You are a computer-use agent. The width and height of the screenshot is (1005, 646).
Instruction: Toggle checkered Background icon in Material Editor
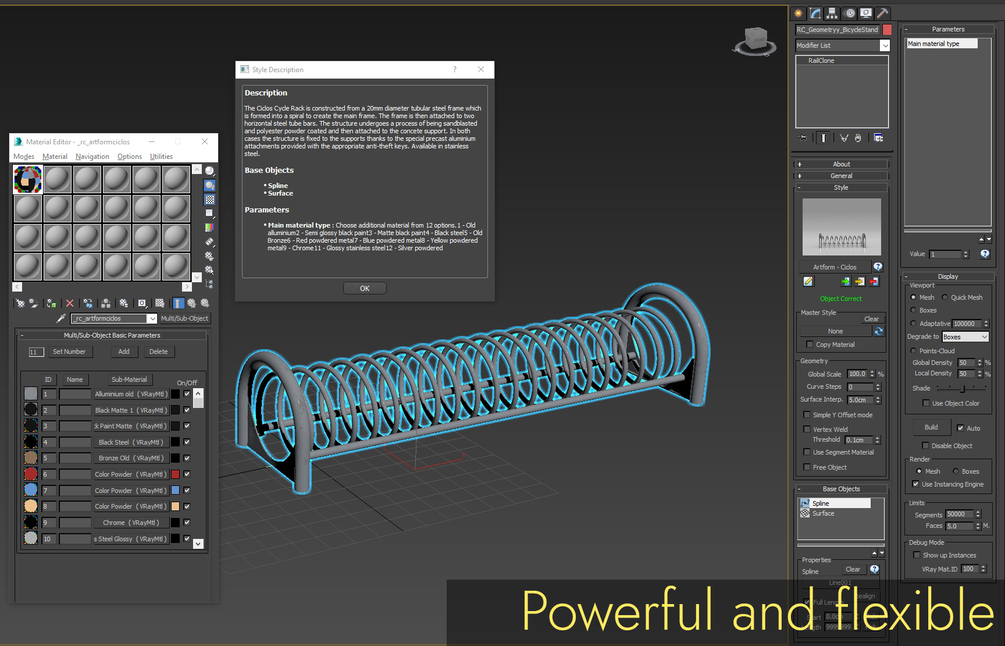[x=210, y=199]
